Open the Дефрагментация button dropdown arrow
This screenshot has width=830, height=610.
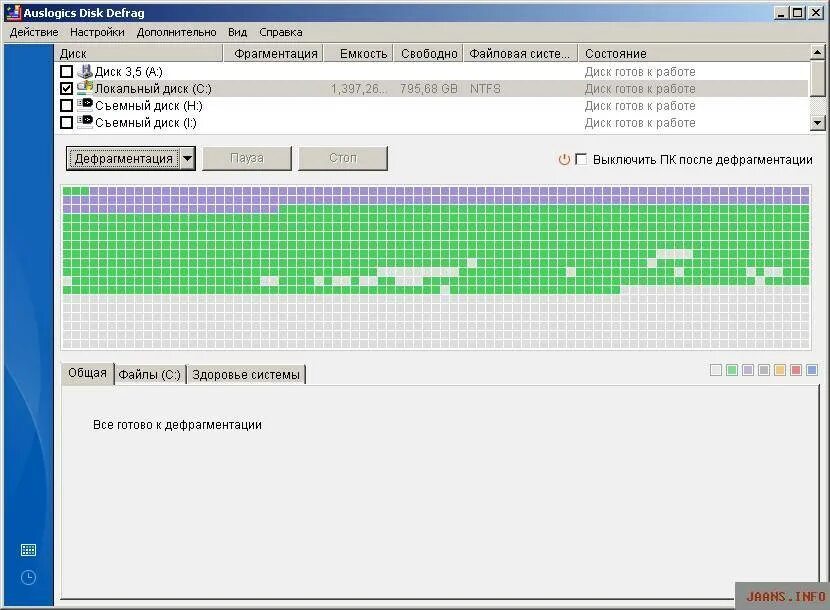pos(187,158)
